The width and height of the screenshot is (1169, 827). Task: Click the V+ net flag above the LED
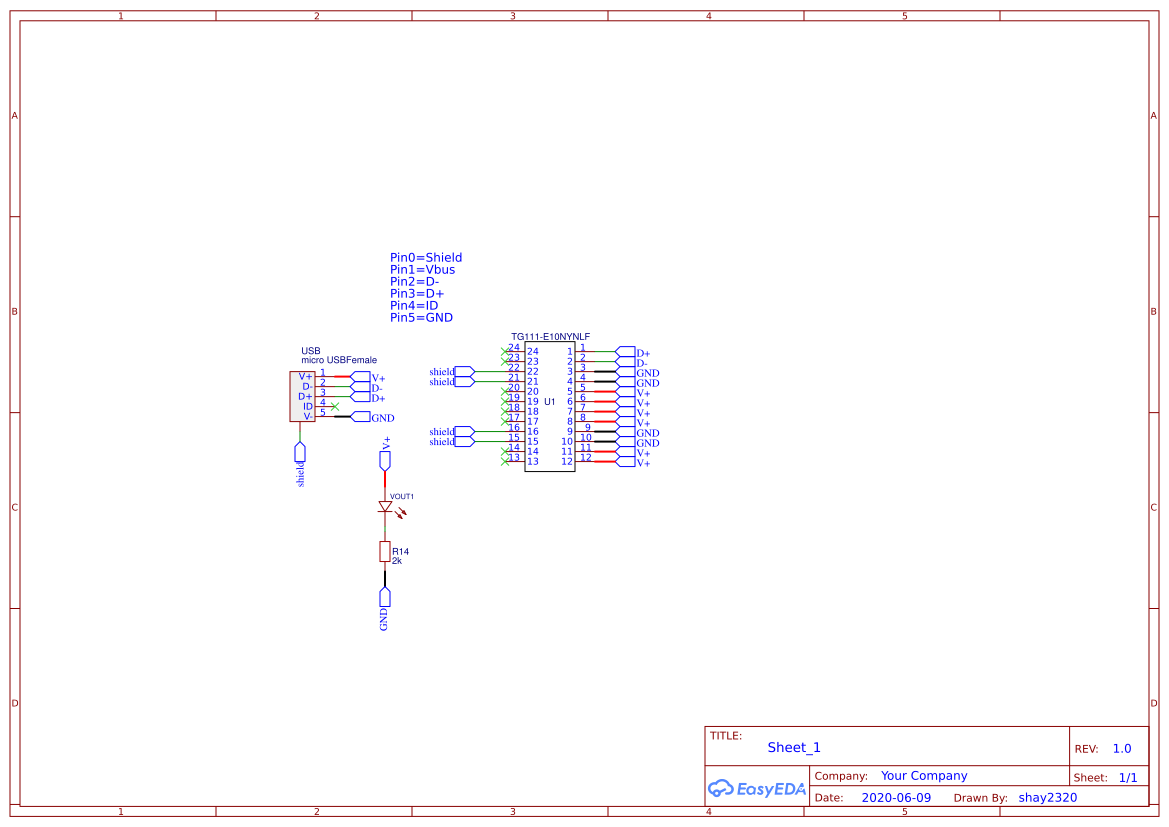tap(384, 458)
